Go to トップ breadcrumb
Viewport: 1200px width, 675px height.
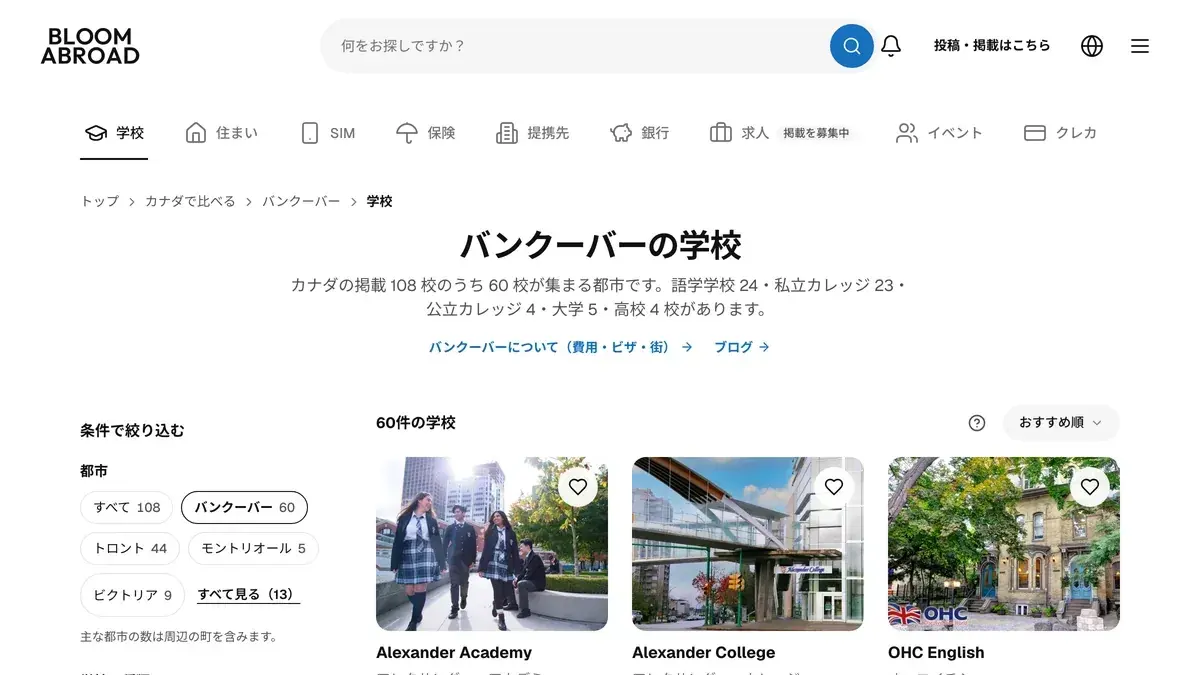click(99, 201)
